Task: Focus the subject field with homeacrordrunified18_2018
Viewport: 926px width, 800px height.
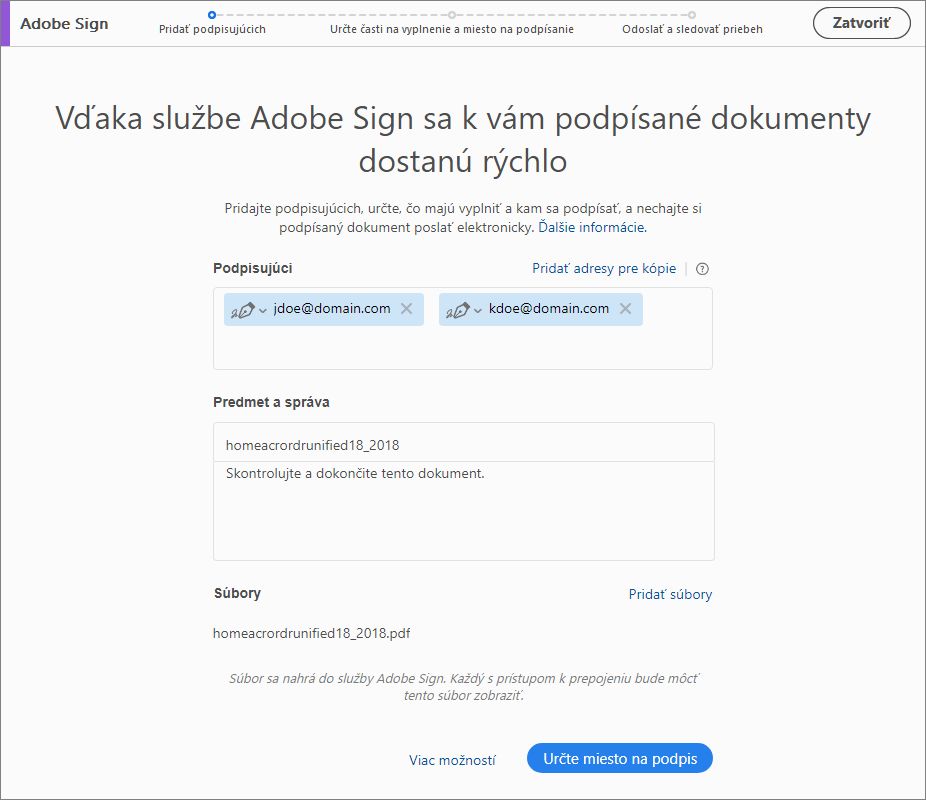Action: [463, 443]
